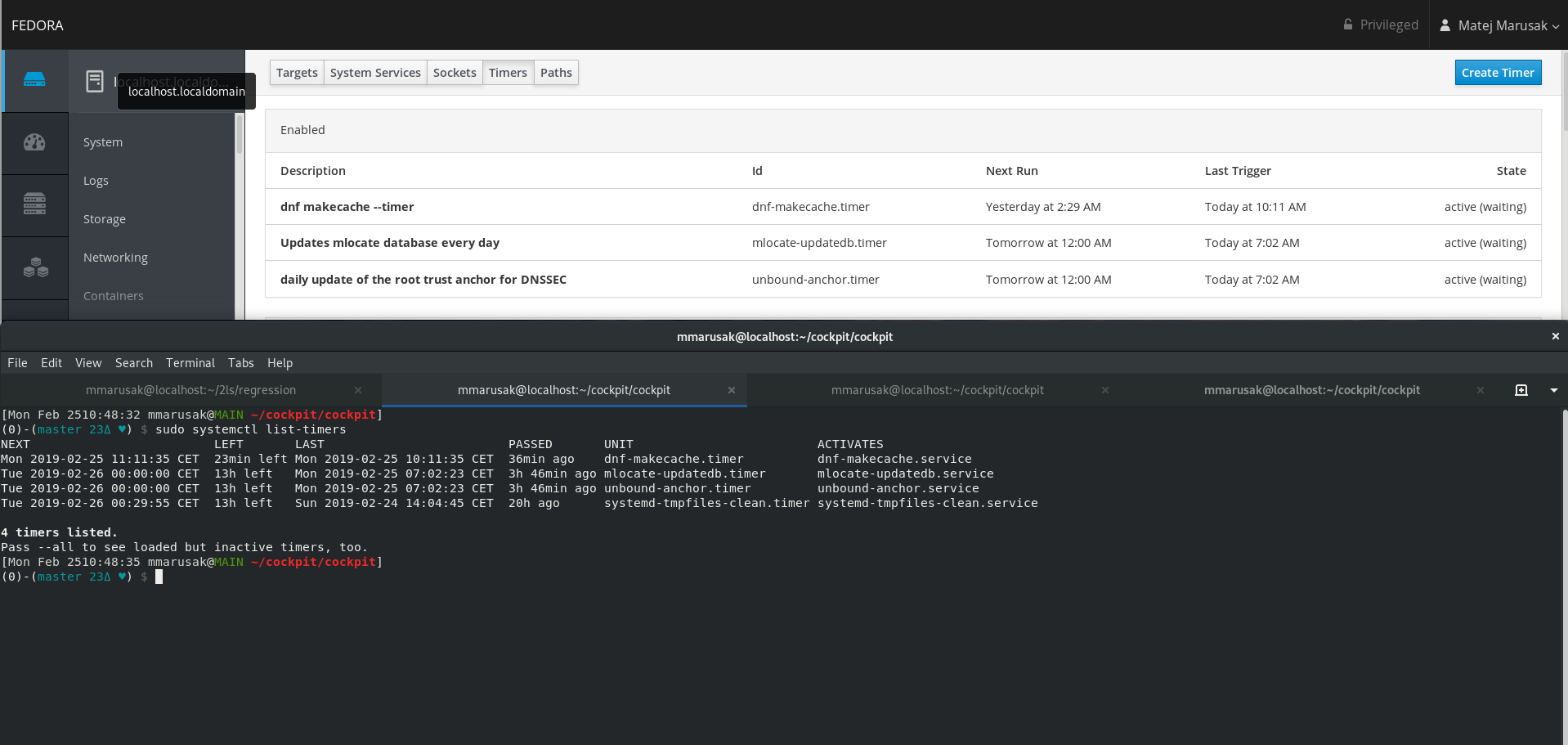Screen dimensions: 1568x745
Task: Go to Networking in the sidebar
Action: coord(115,258)
